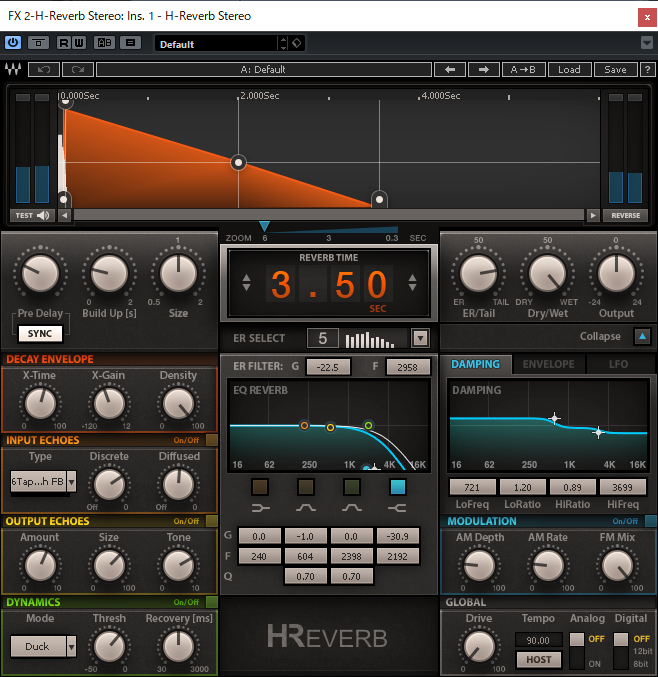Click the middle decay envelope handle
The height and width of the screenshot is (677, 658).
point(238,163)
